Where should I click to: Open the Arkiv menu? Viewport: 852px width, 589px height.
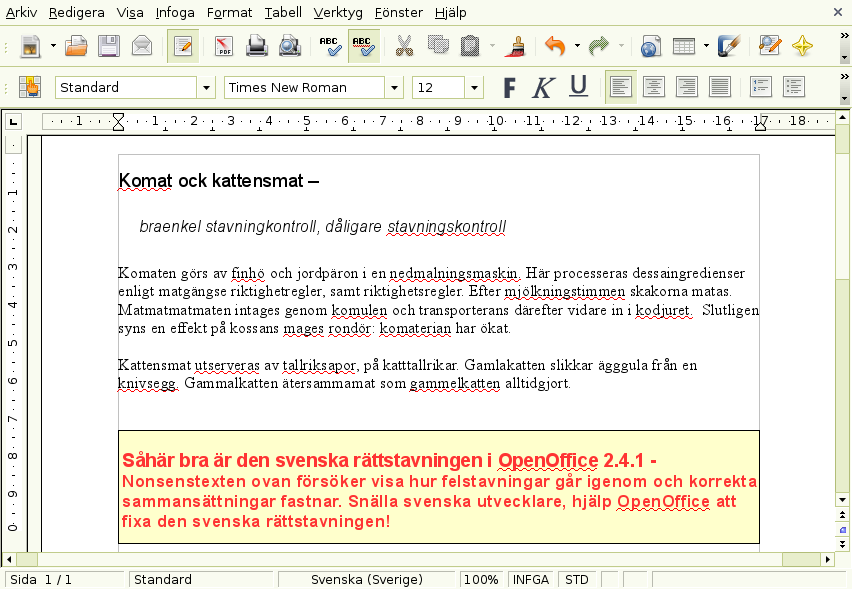pos(21,12)
